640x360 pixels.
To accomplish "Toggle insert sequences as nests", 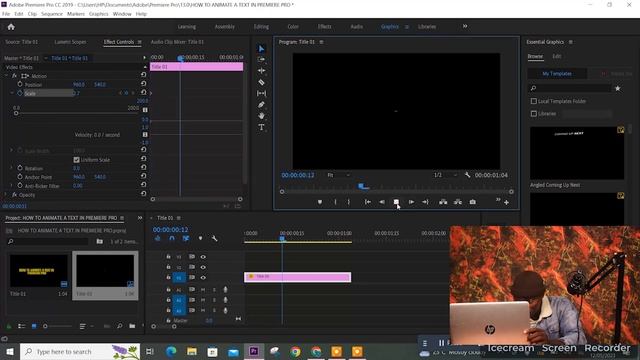I will coord(158,238).
